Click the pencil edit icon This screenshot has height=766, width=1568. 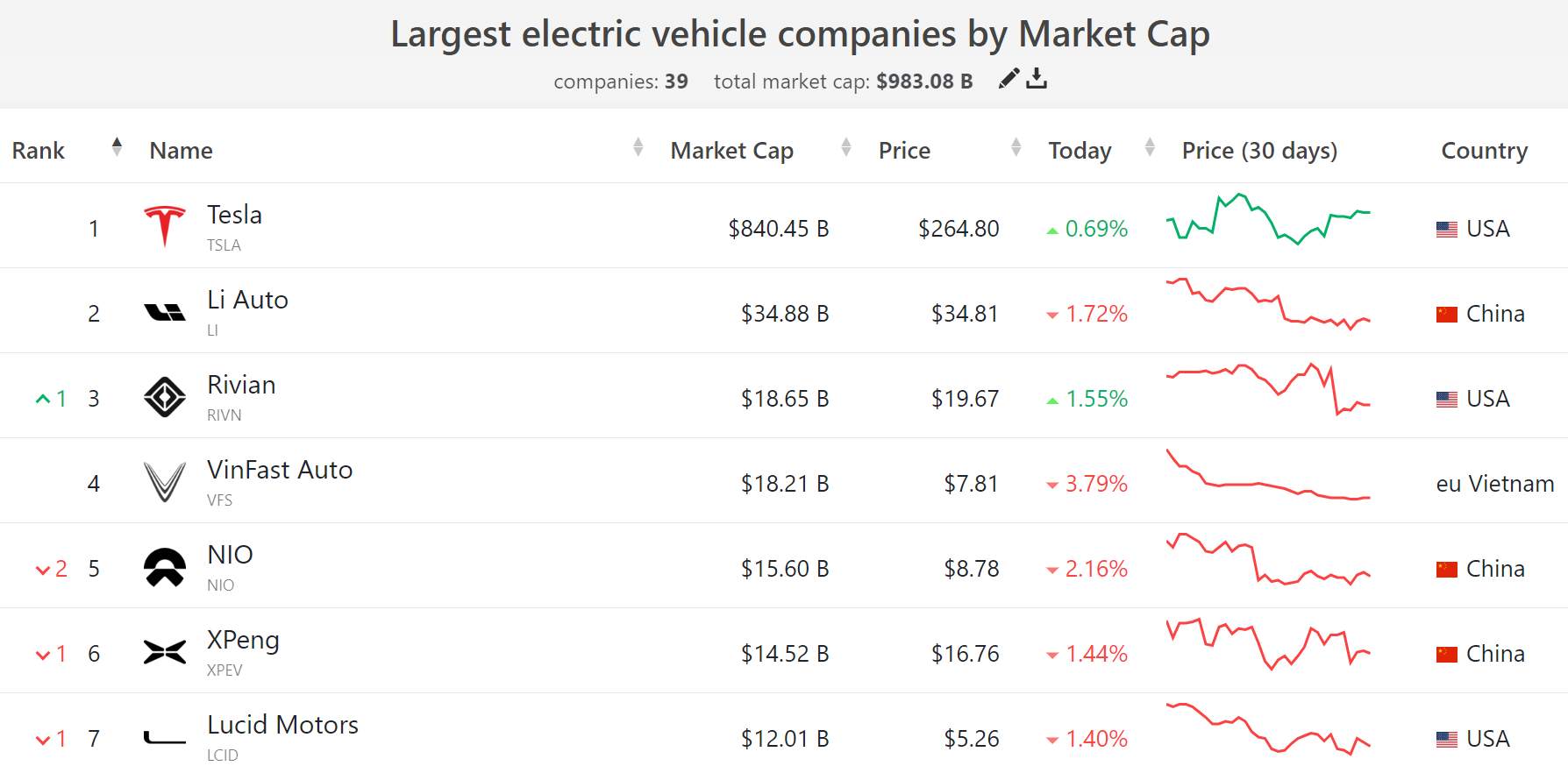pos(1009,79)
